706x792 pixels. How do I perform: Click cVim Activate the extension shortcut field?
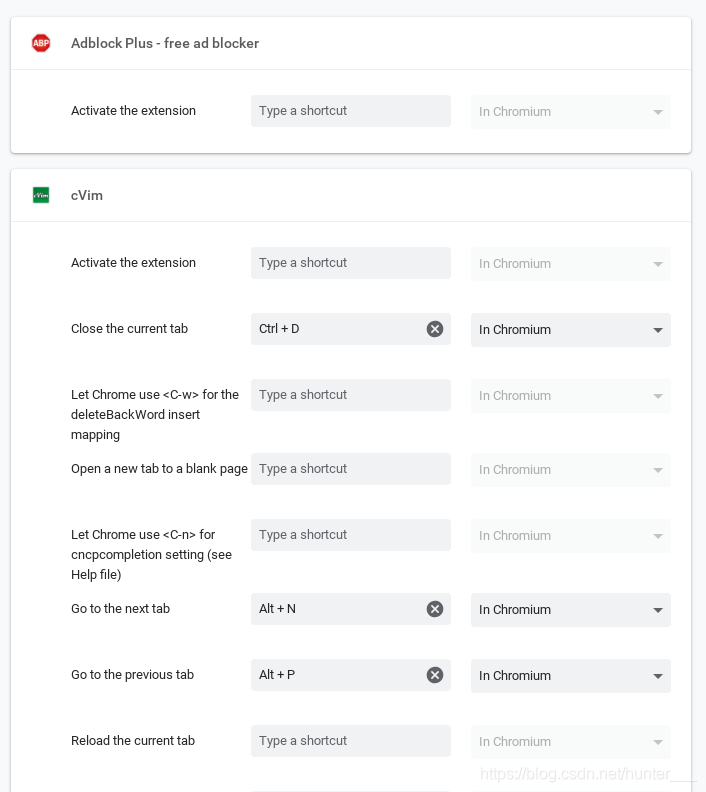pos(351,263)
